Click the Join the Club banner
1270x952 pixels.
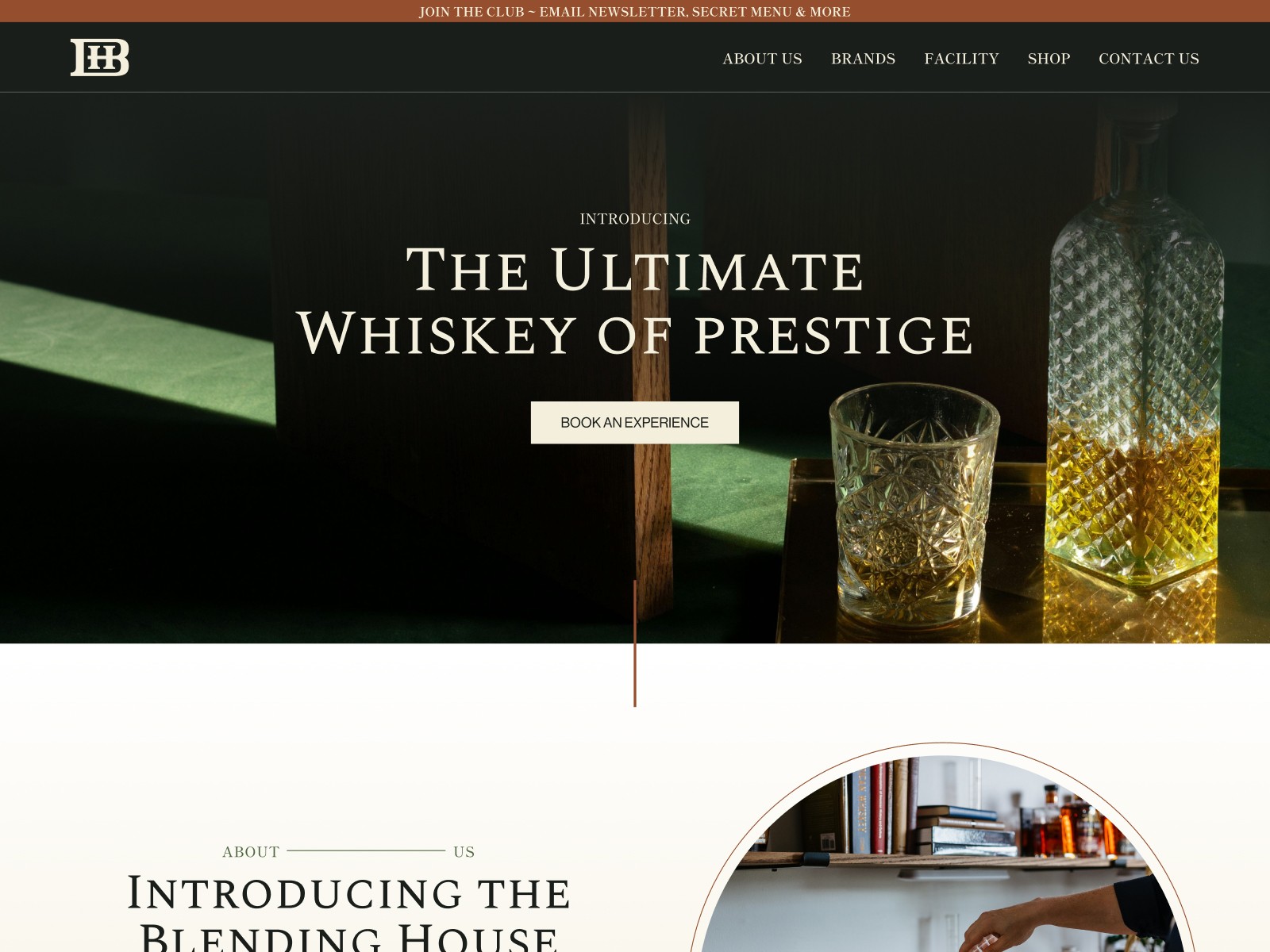click(635, 11)
